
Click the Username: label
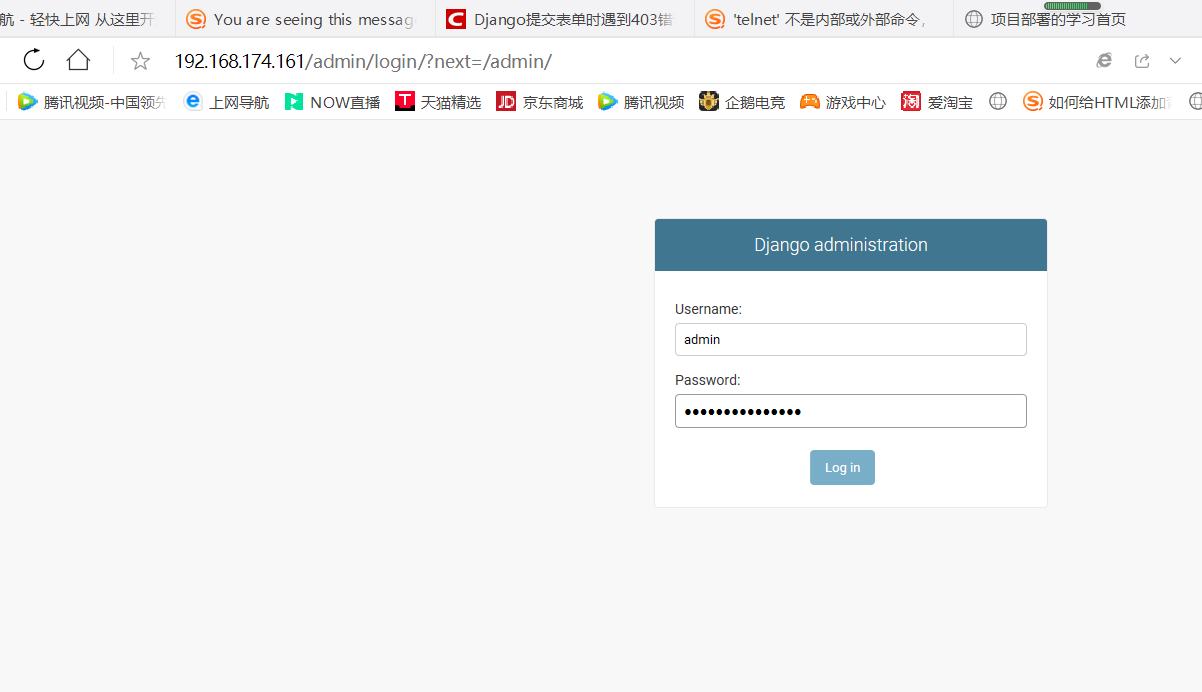708,309
